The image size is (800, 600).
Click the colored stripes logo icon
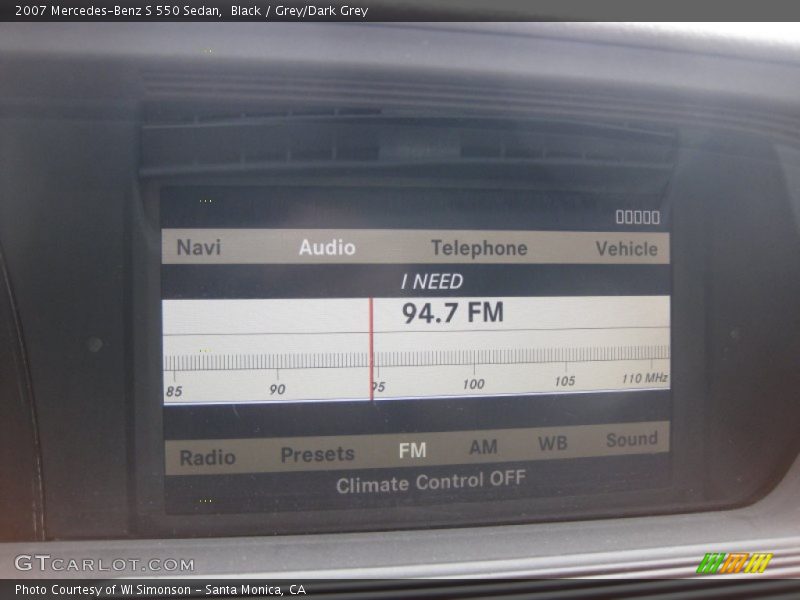(x=733, y=563)
